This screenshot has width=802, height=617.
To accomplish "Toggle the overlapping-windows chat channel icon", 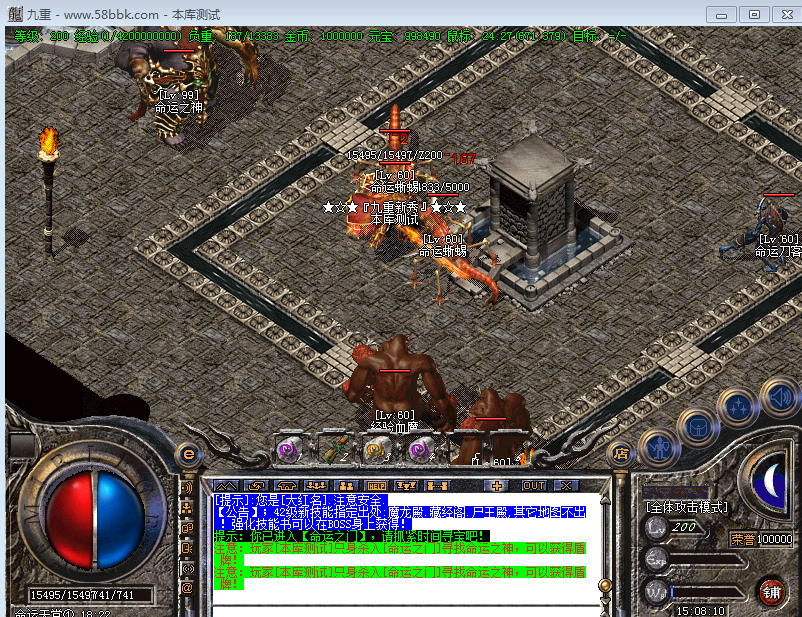I will point(187,527).
